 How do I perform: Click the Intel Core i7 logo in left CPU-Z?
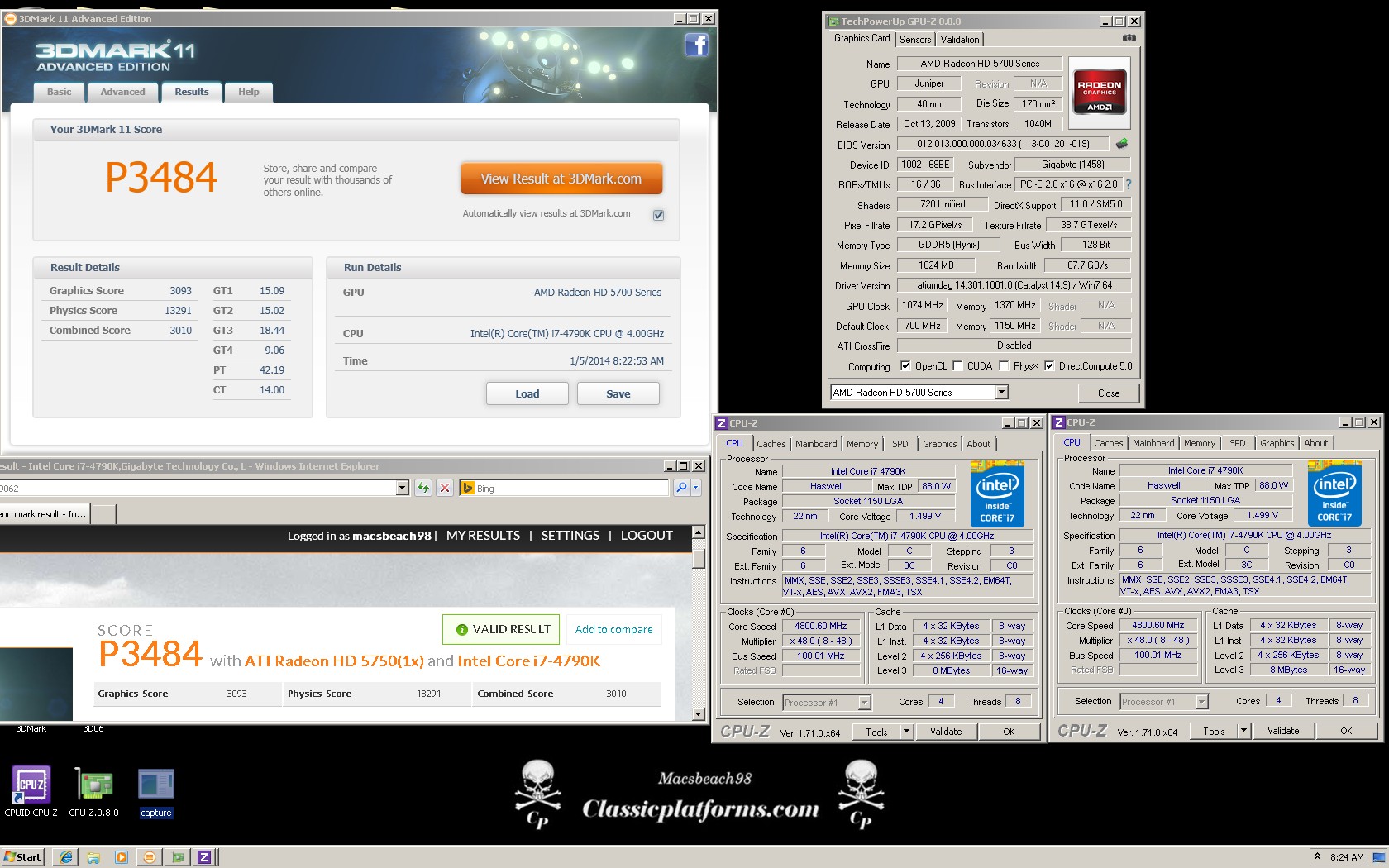(x=997, y=494)
